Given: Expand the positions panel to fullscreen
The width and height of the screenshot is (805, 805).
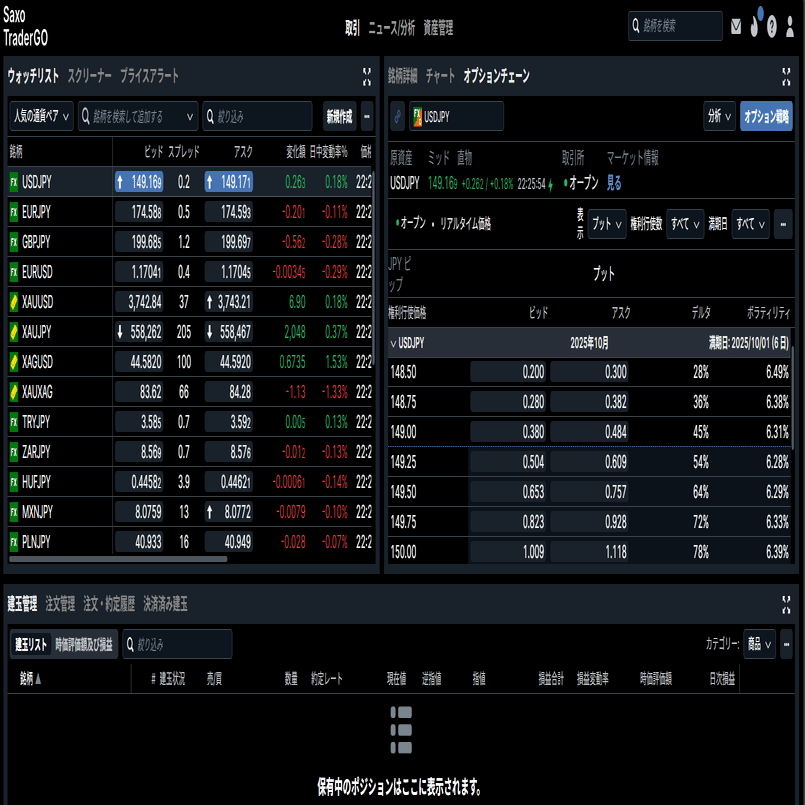Looking at the screenshot, I should pyautogui.click(x=786, y=604).
